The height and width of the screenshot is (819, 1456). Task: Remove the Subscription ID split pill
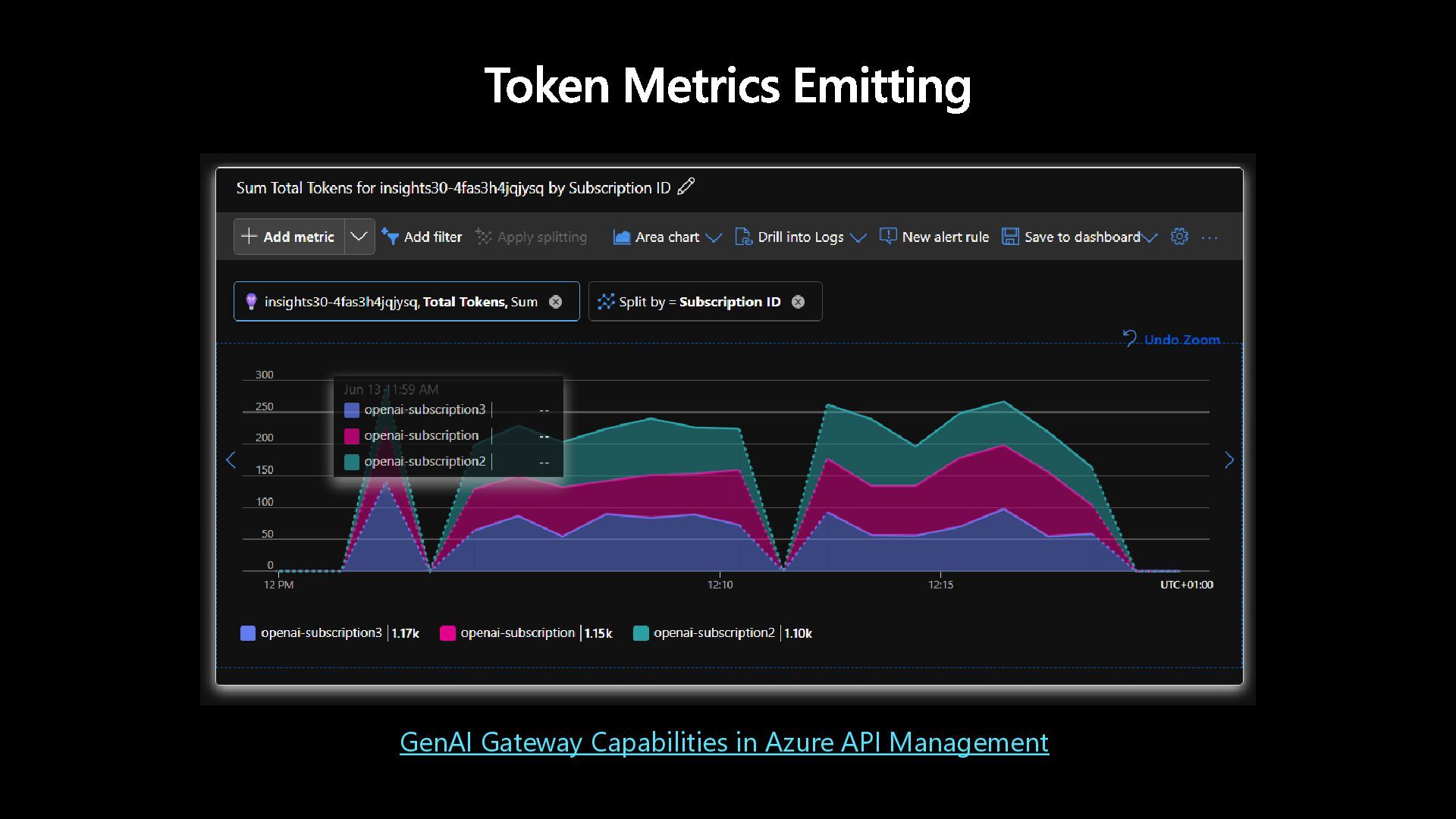pos(798,302)
